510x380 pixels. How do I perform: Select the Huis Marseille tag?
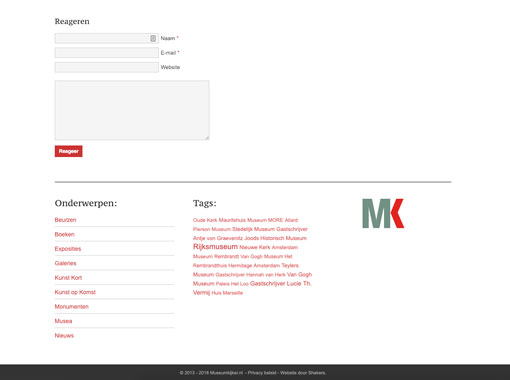point(227,293)
